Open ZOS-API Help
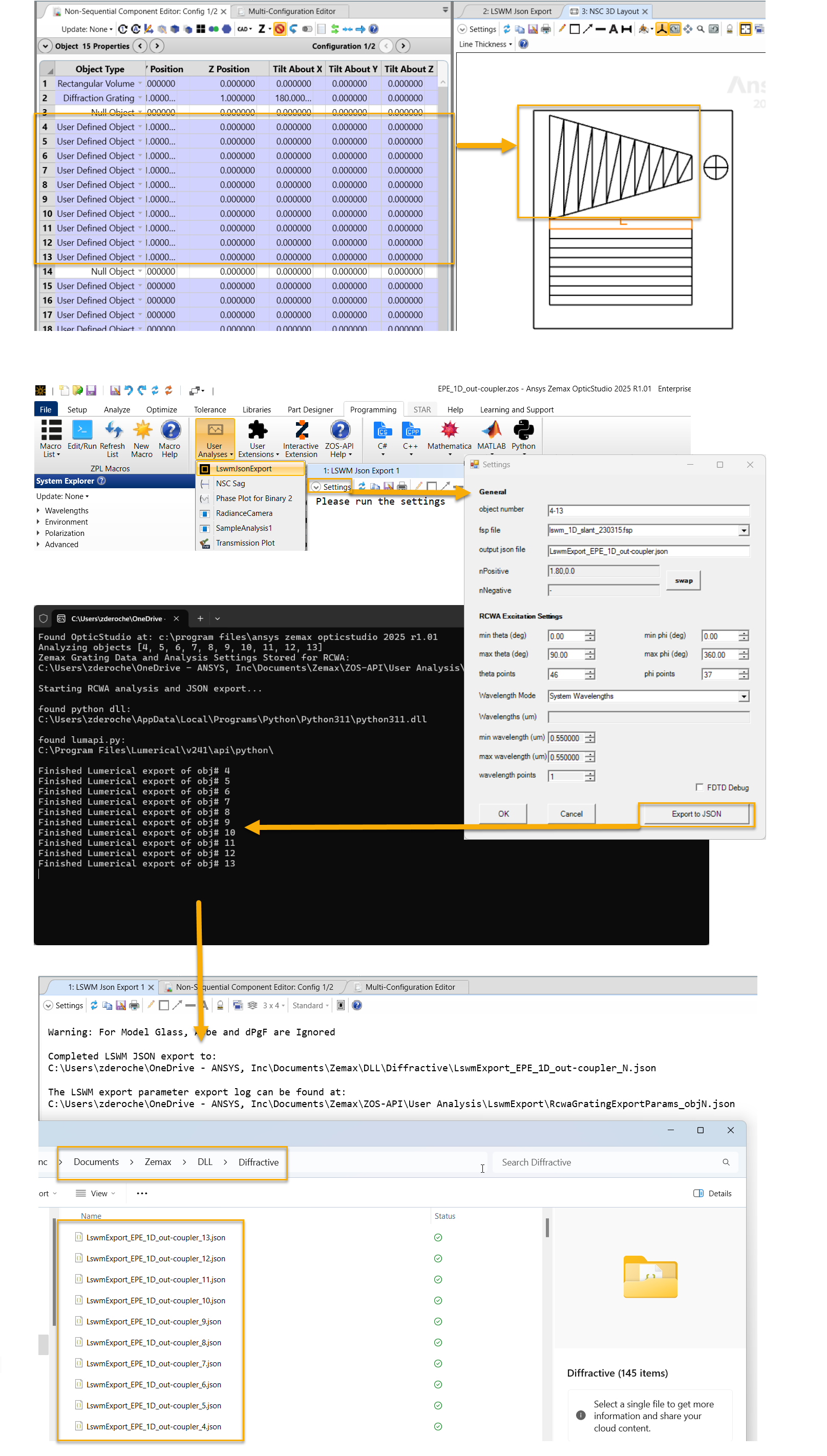This screenshot has height=1456, width=827. [x=340, y=439]
